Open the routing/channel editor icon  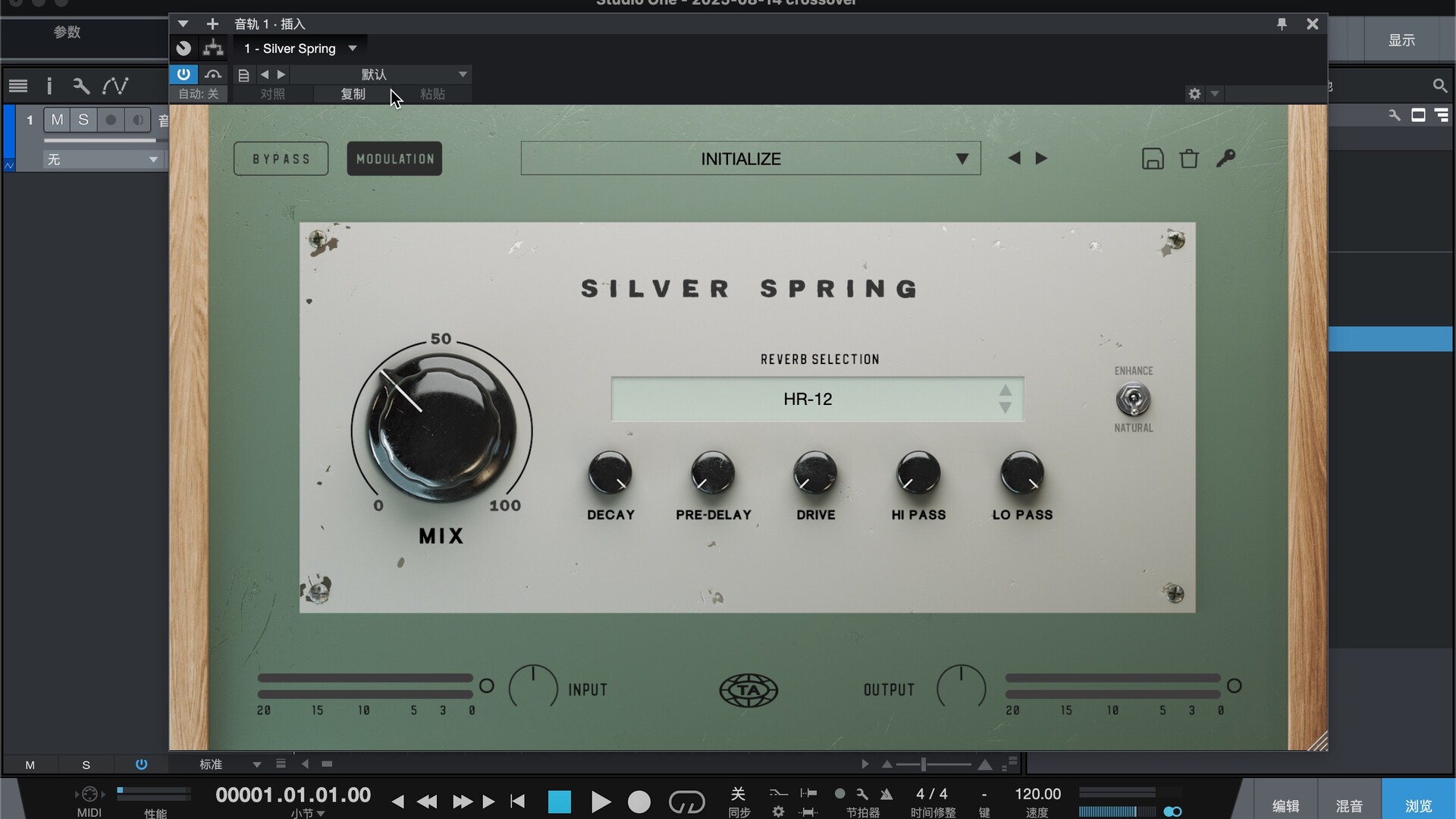coord(213,49)
